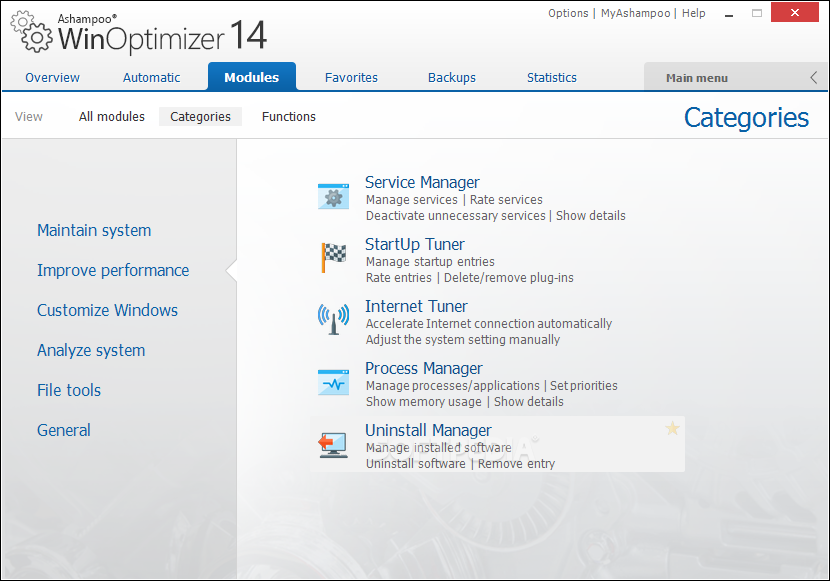
Task: Click the Internet Tuner antenna icon
Action: (333, 319)
